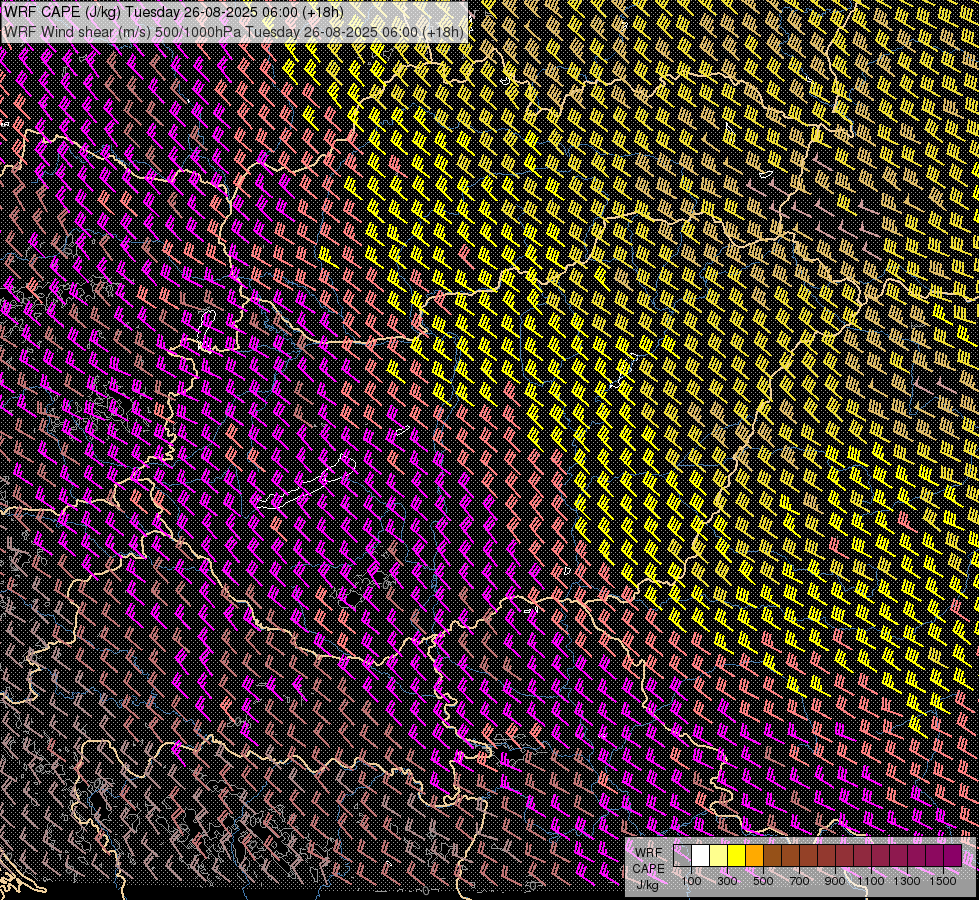This screenshot has height=900, width=979.
Task: Click the legend value 1300
Action: click(x=907, y=881)
